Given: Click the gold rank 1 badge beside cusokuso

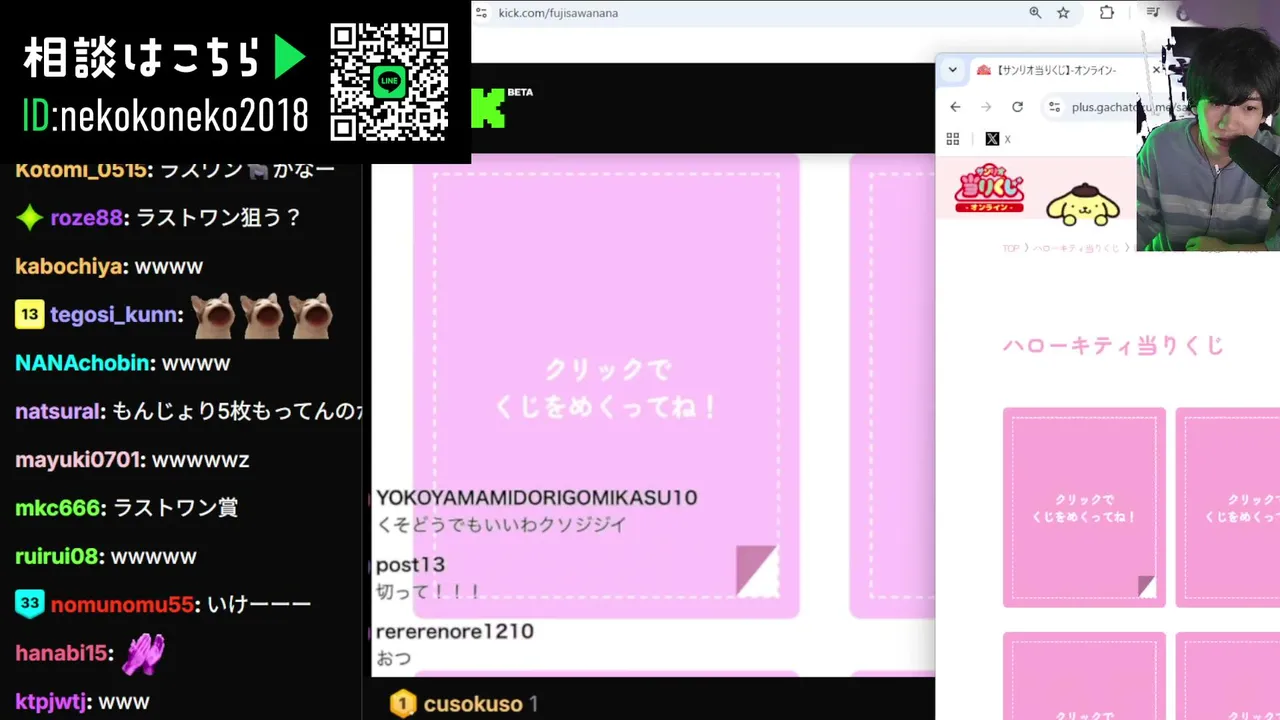Looking at the screenshot, I should [402, 704].
